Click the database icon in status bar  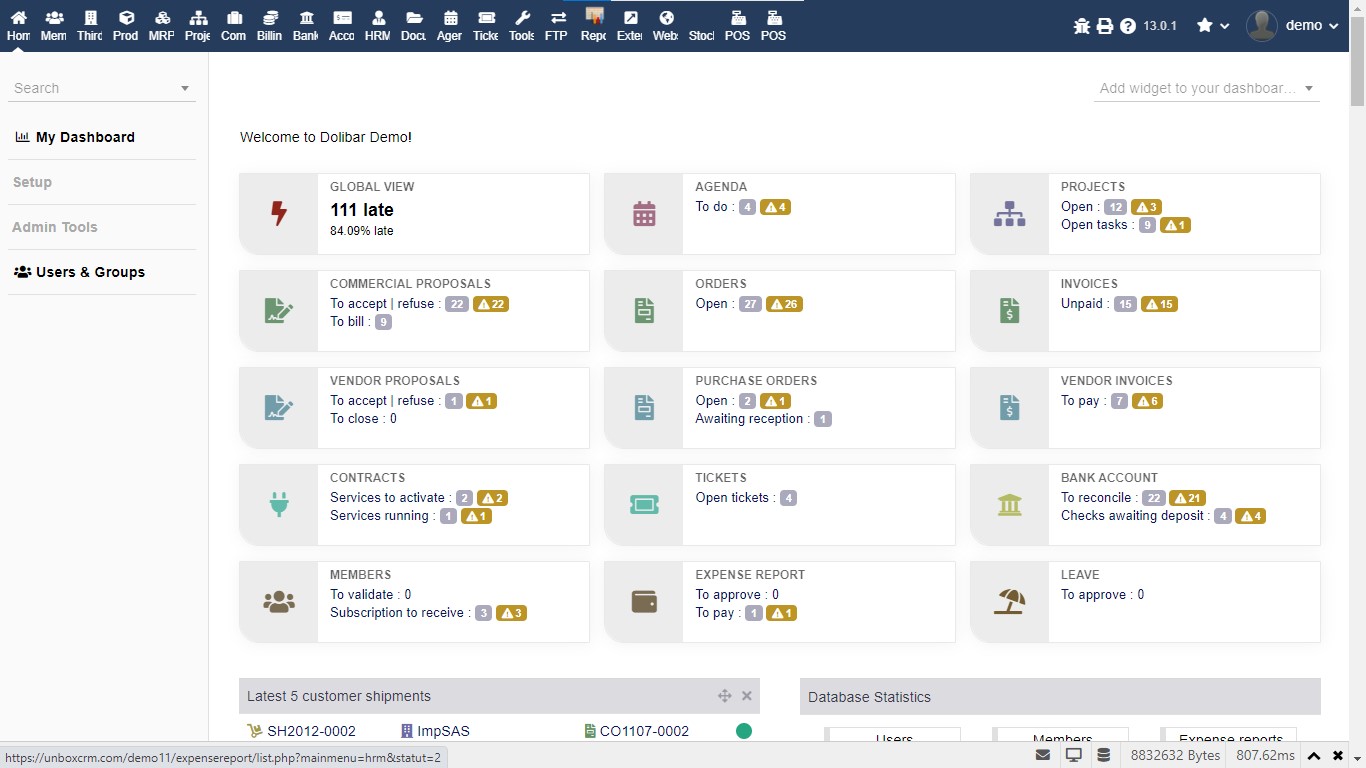[x=1103, y=755]
